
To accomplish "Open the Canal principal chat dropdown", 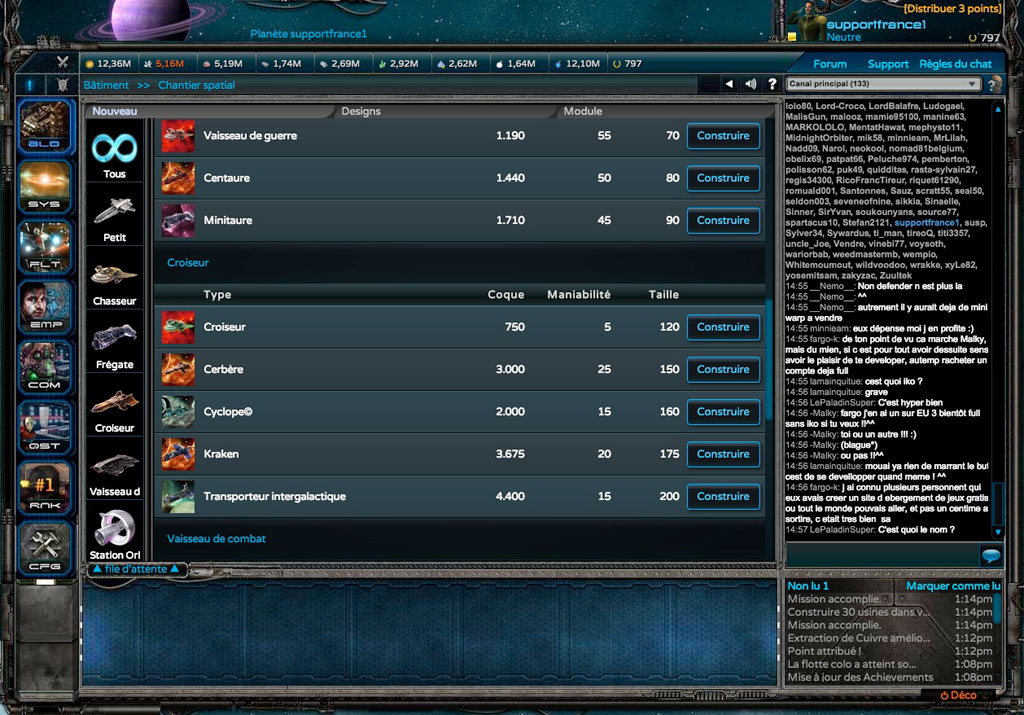I will pyautogui.click(x=883, y=84).
